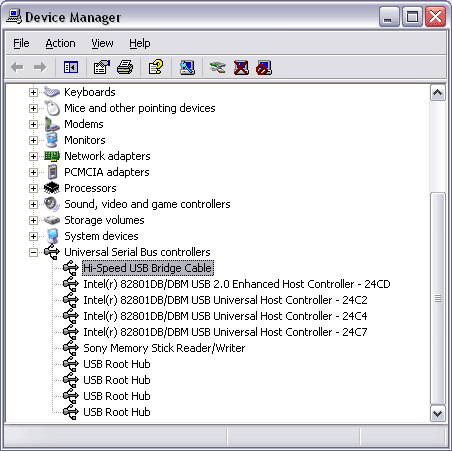Screen dimensions: 452x451
Task: Click the Network adapters card icon
Action: tap(52, 156)
